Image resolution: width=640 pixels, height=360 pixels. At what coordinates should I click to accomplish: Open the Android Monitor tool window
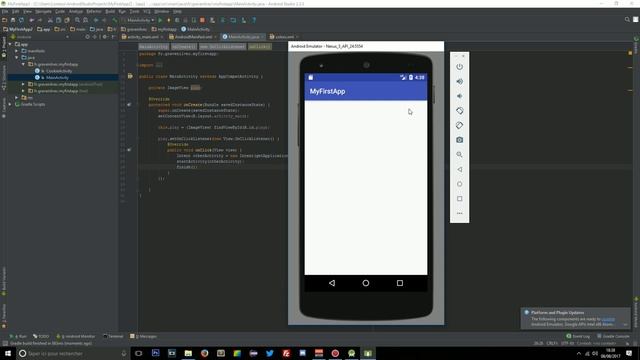(x=76, y=336)
